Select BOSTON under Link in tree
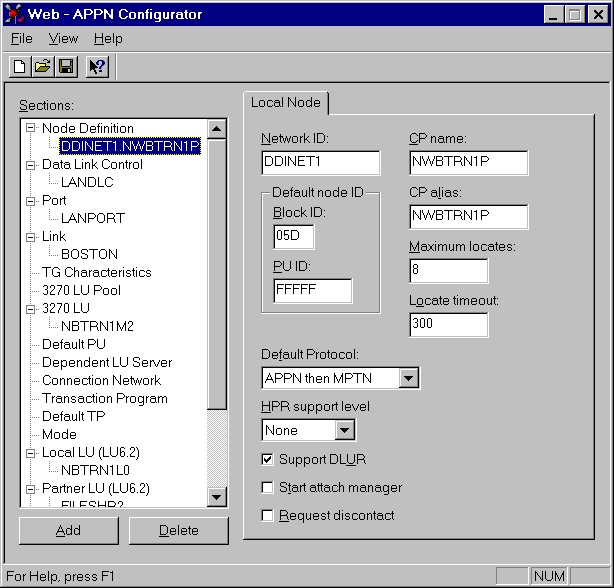614x588 pixels. click(x=89, y=254)
